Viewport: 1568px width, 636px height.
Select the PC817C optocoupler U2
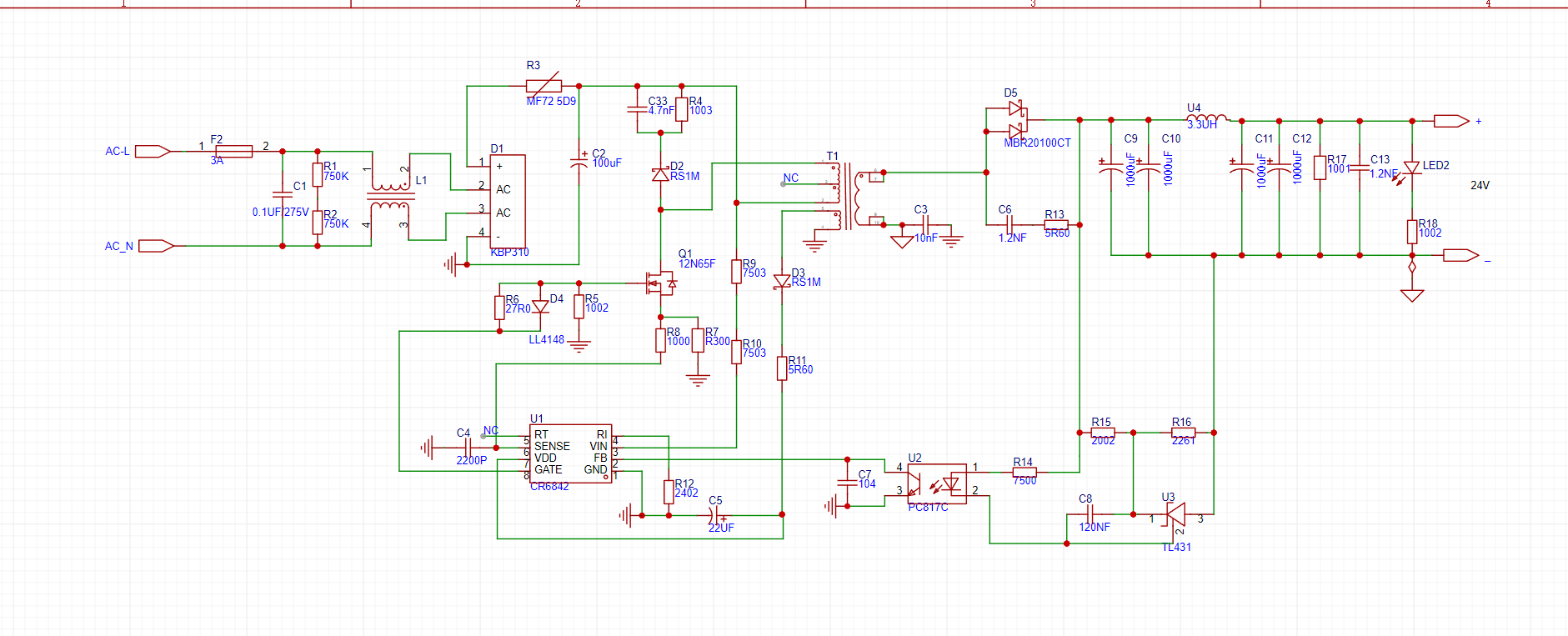point(937,483)
